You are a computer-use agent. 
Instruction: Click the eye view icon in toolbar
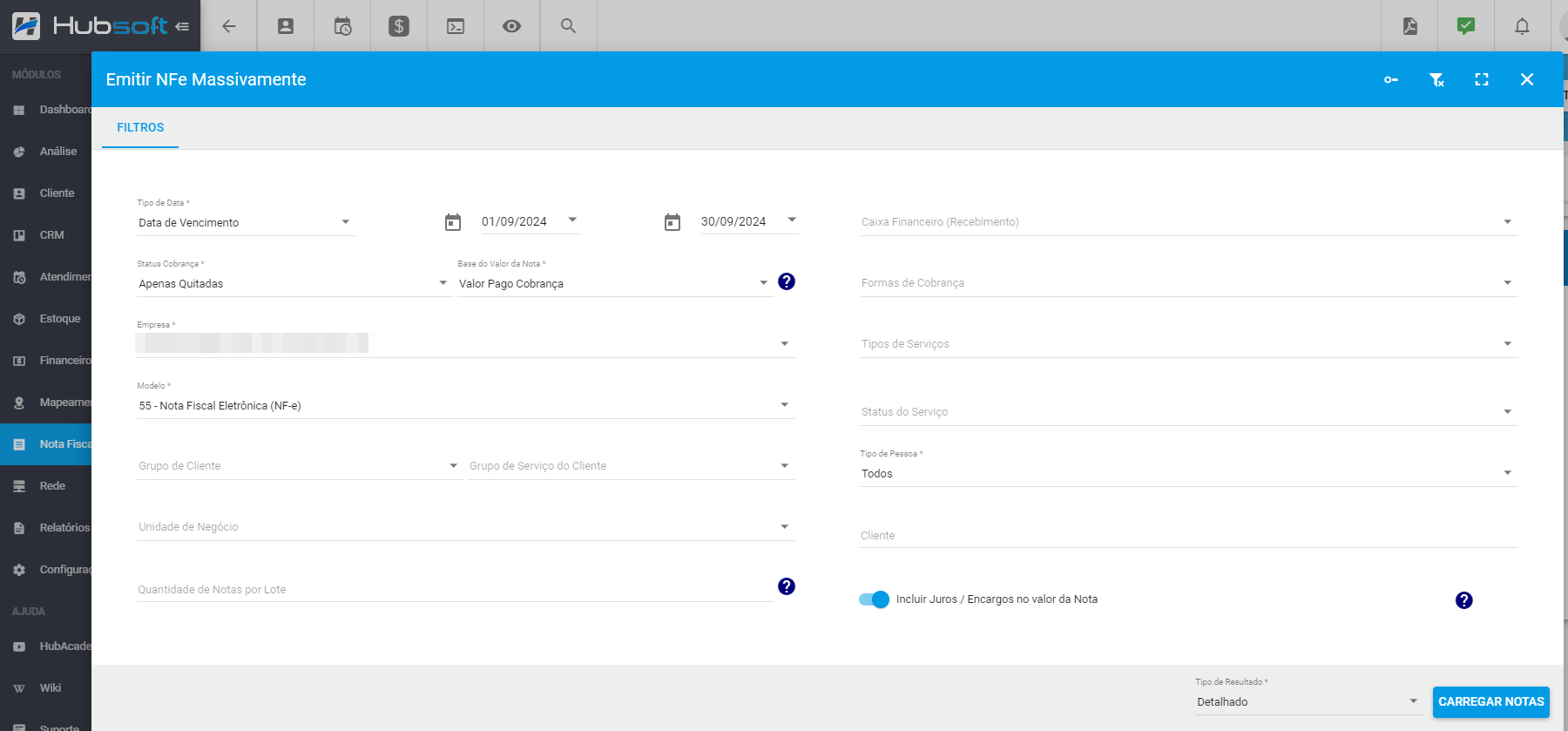pyautogui.click(x=512, y=26)
